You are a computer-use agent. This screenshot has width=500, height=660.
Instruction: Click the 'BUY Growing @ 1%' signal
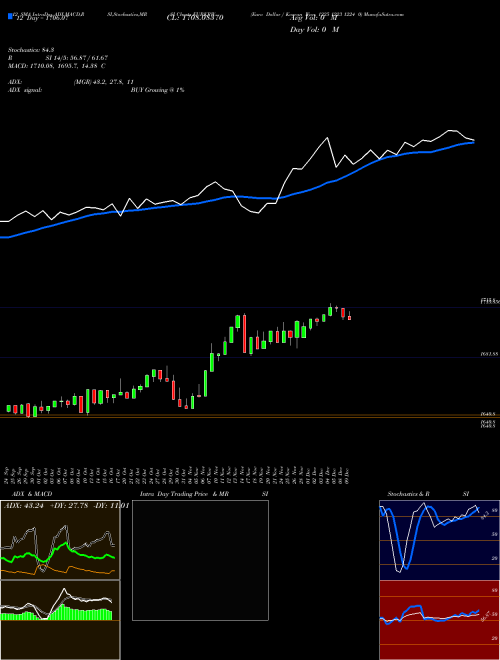pos(157,90)
